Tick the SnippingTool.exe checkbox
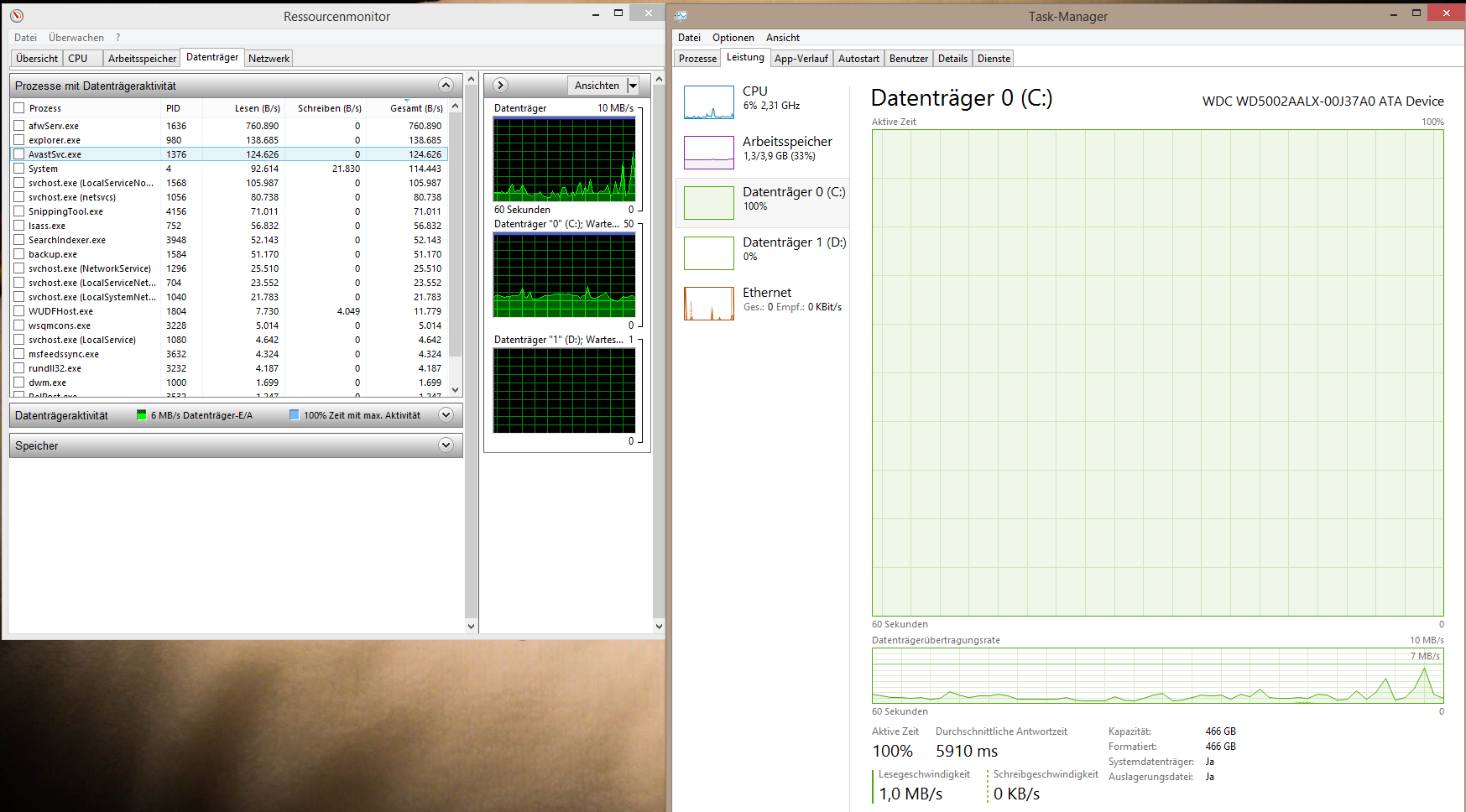This screenshot has width=1466, height=812. (x=19, y=211)
